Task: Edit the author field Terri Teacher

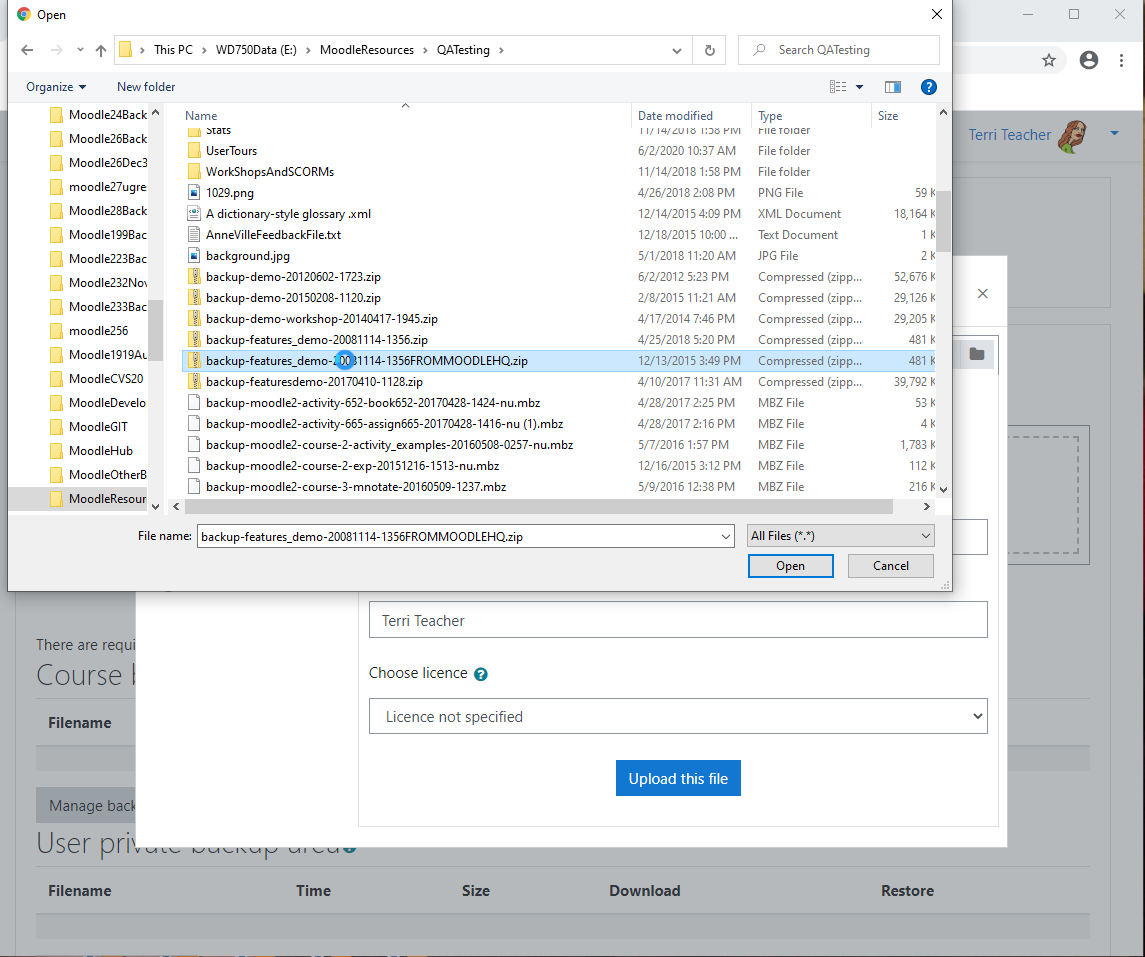Action: (678, 620)
